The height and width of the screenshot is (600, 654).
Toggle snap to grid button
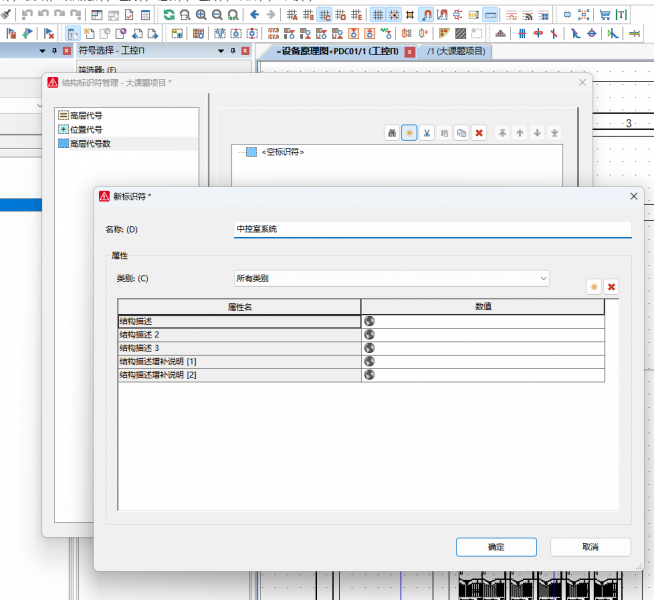click(x=394, y=15)
